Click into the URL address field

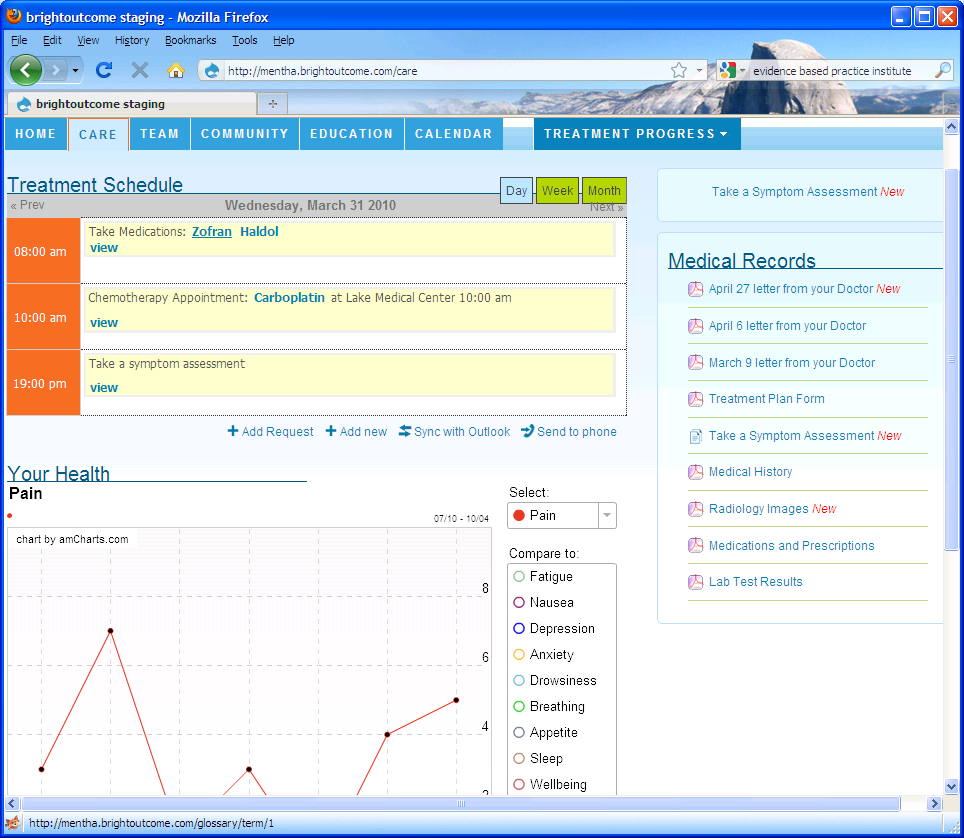(448, 71)
